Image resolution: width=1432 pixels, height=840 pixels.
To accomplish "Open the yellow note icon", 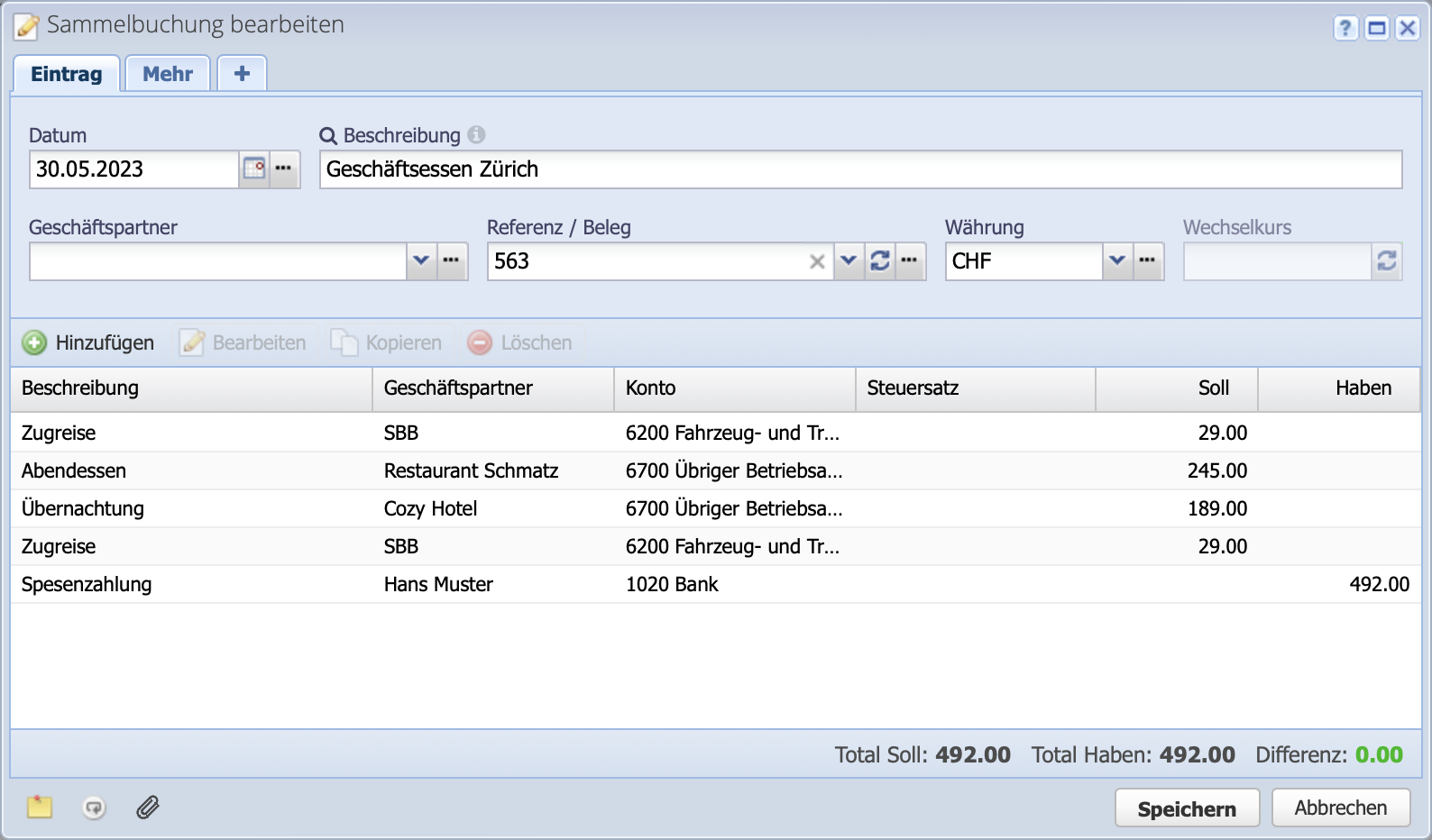I will [40, 808].
